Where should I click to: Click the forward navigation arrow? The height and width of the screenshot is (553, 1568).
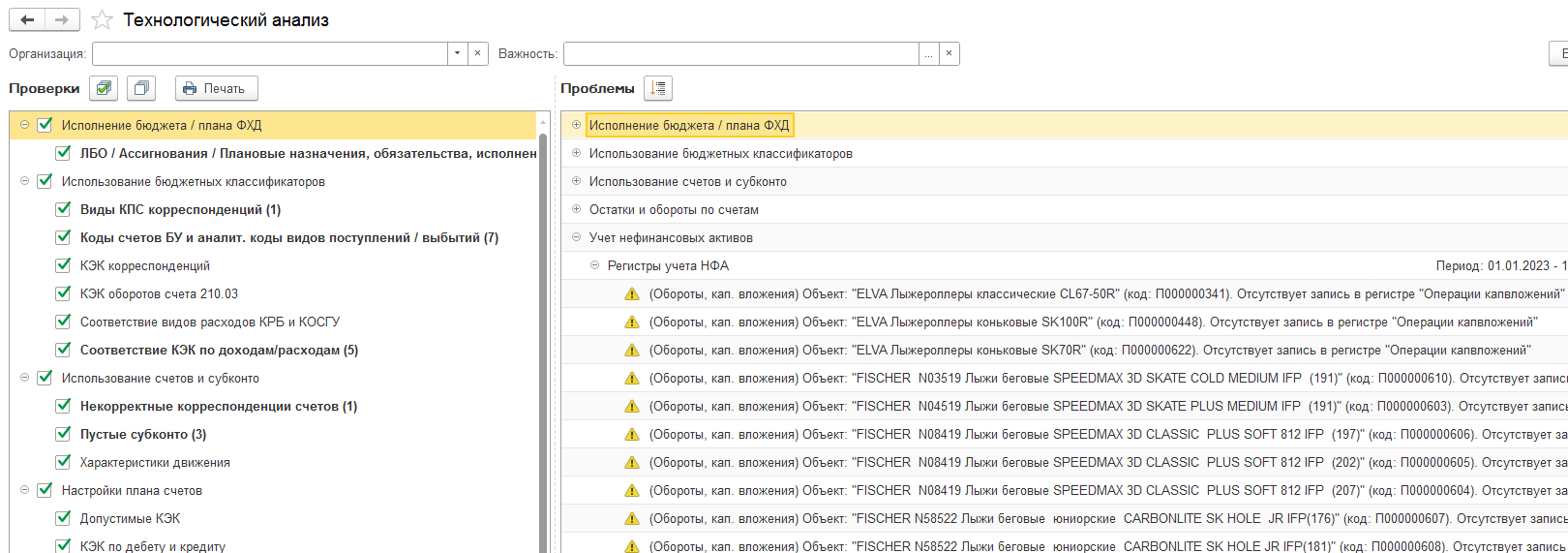pos(62,19)
